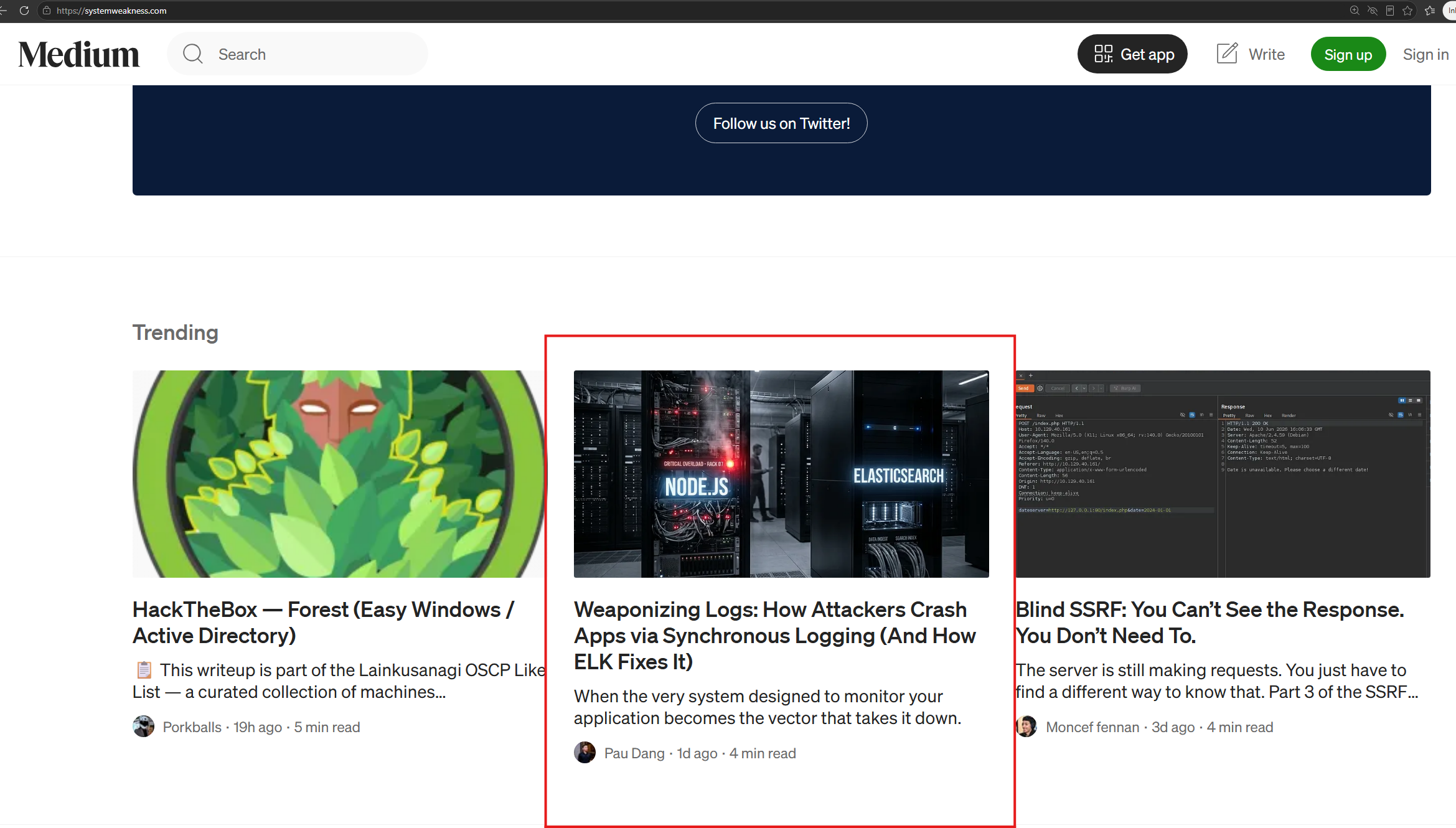The image size is (1456, 828).
Task: Bookmark page with the star icon
Action: [1407, 11]
